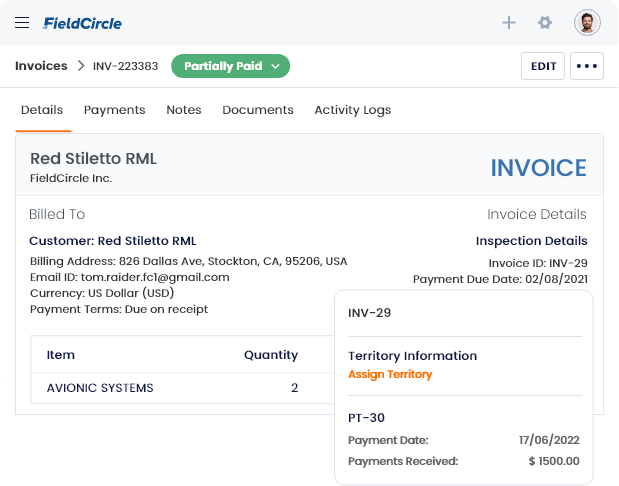This screenshot has height=486, width=619.
Task: Switch to the Documents tab
Action: coord(258,110)
